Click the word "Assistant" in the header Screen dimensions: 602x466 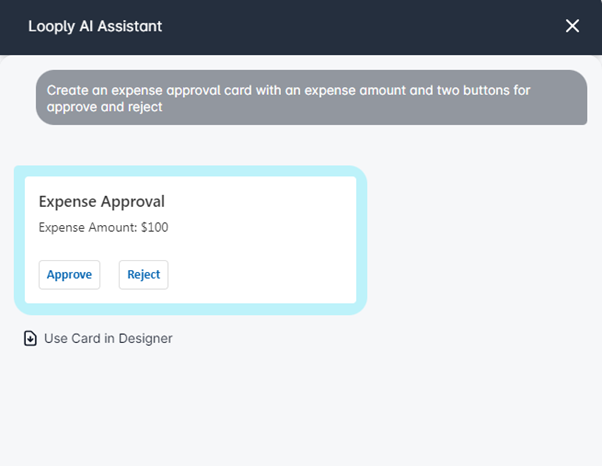pos(130,26)
